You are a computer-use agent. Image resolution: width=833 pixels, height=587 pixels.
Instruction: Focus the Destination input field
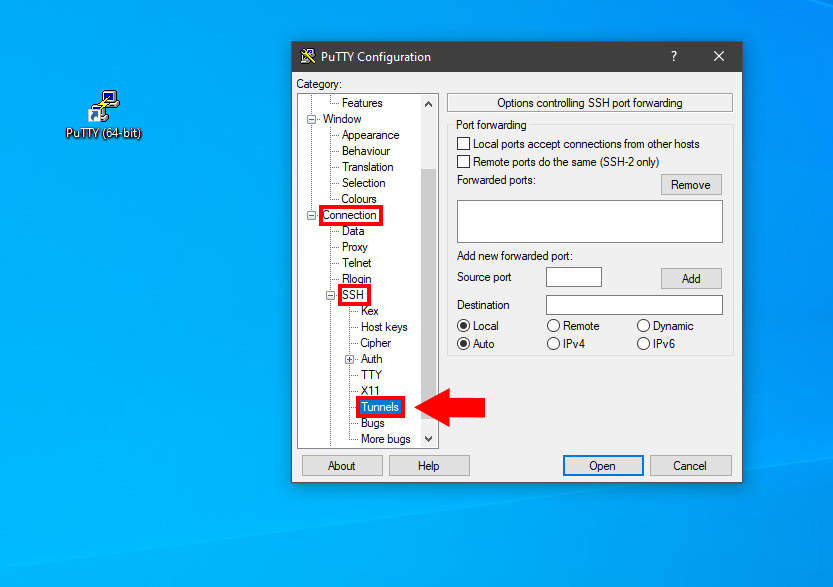(634, 305)
